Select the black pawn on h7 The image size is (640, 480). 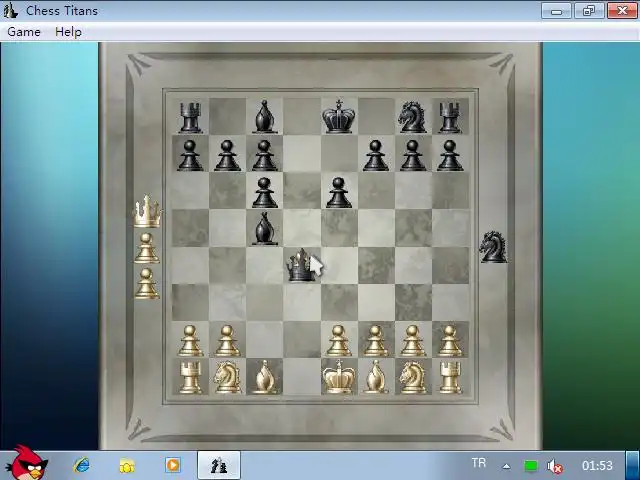[449, 155]
